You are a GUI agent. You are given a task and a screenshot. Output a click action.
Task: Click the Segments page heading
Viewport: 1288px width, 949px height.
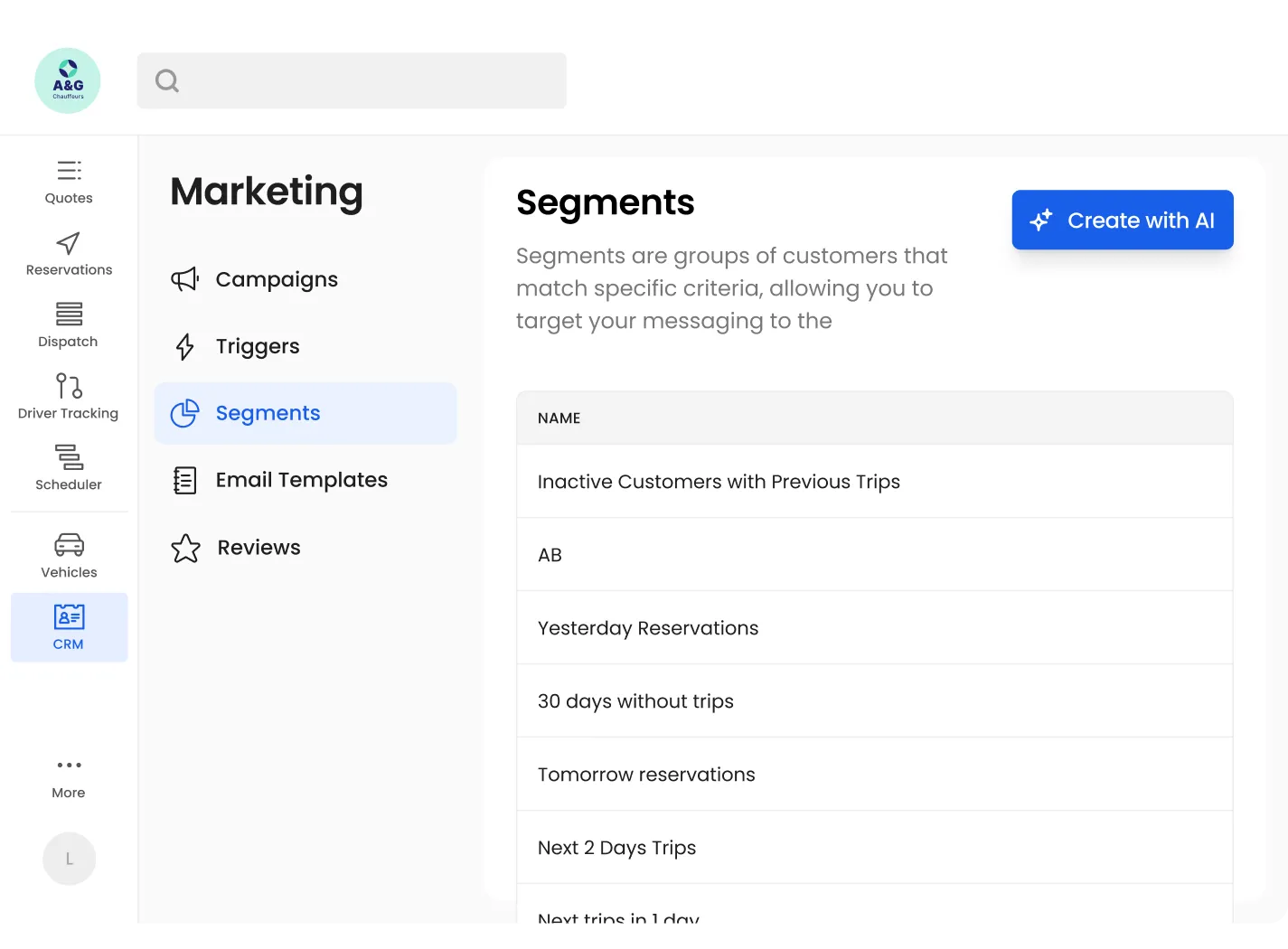coord(606,203)
